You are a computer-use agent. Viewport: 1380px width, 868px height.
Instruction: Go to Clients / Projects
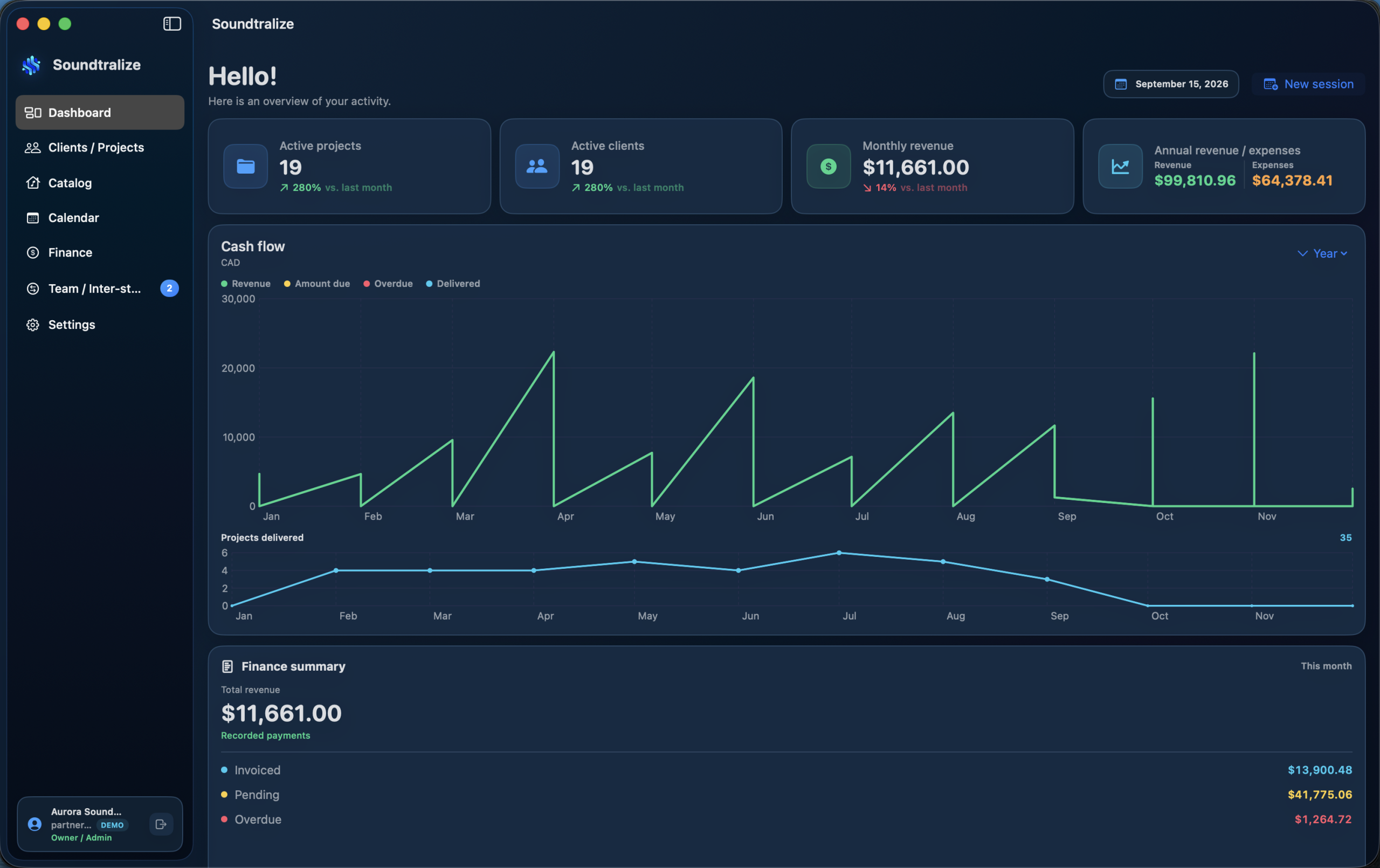[x=100, y=147]
